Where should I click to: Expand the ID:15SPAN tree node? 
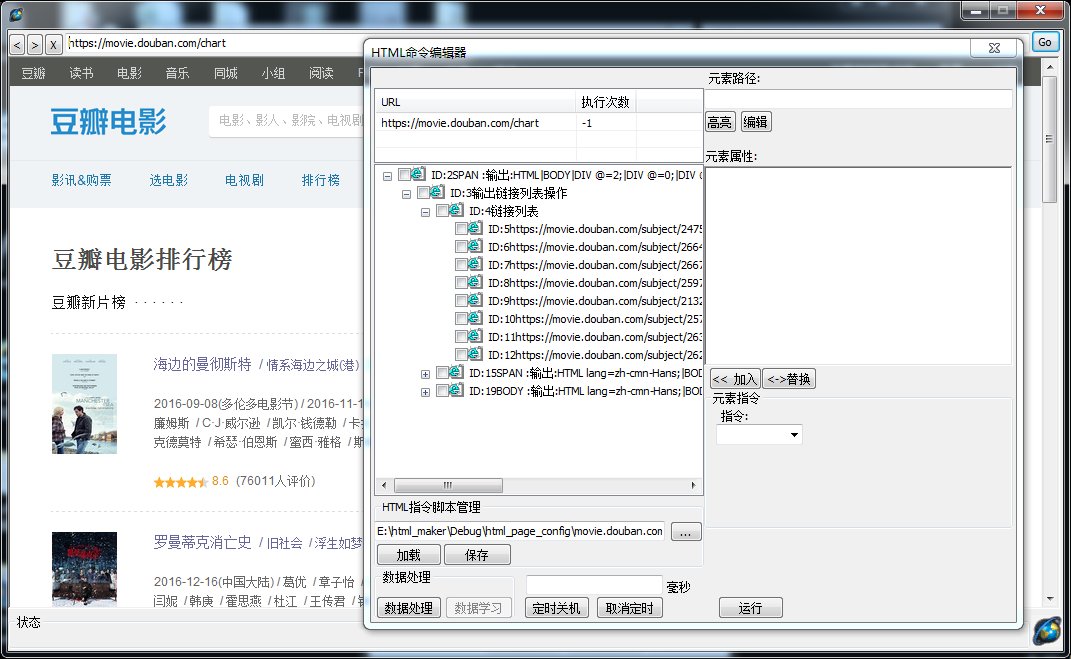click(x=425, y=374)
